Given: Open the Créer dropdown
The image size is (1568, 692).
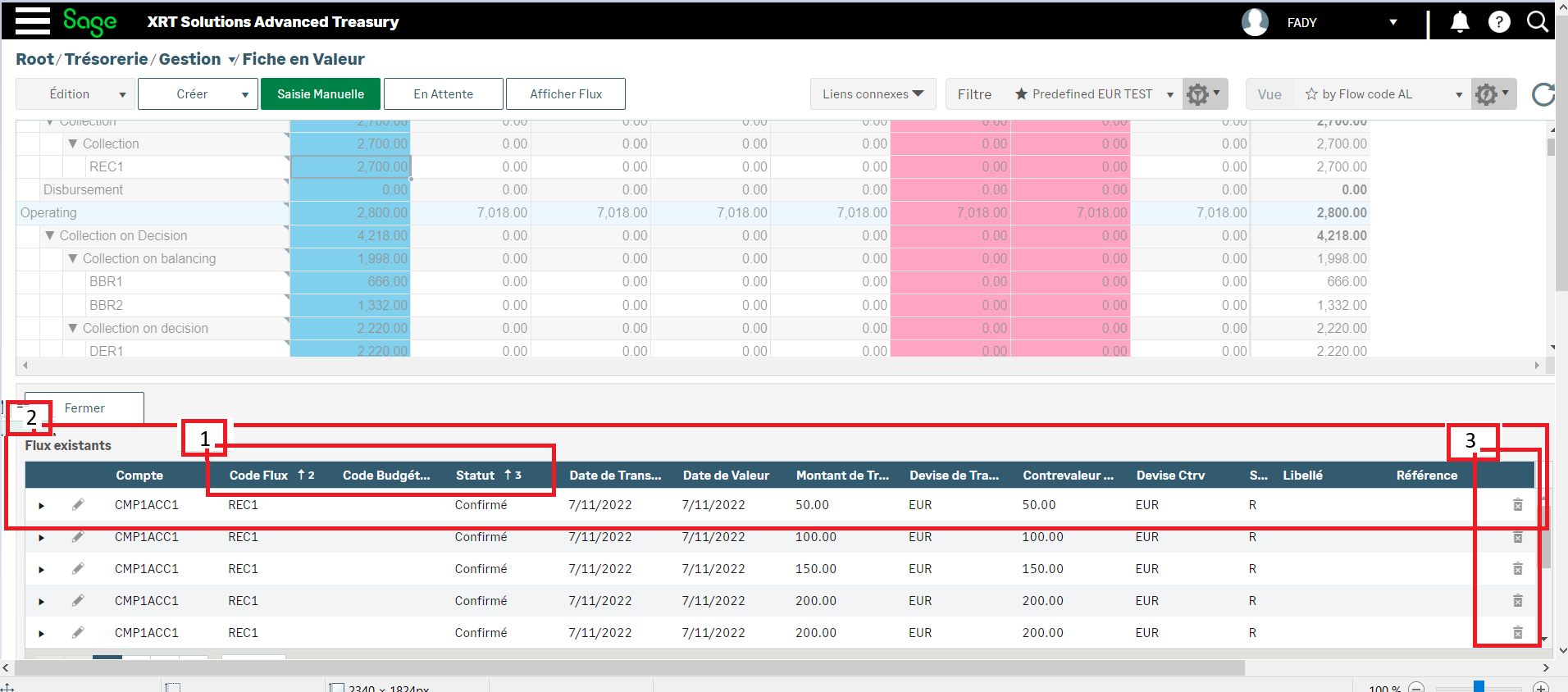Looking at the screenshot, I should (x=198, y=94).
